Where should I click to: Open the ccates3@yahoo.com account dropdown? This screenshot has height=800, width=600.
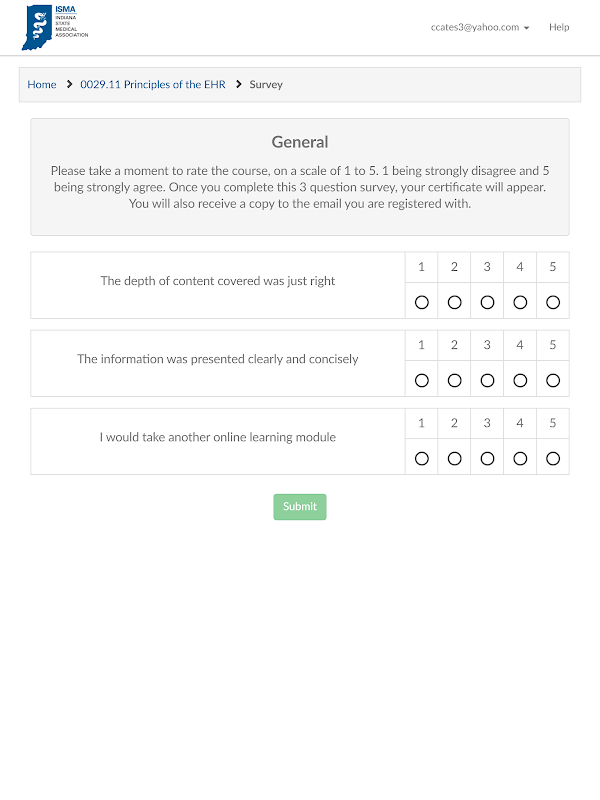click(x=480, y=27)
